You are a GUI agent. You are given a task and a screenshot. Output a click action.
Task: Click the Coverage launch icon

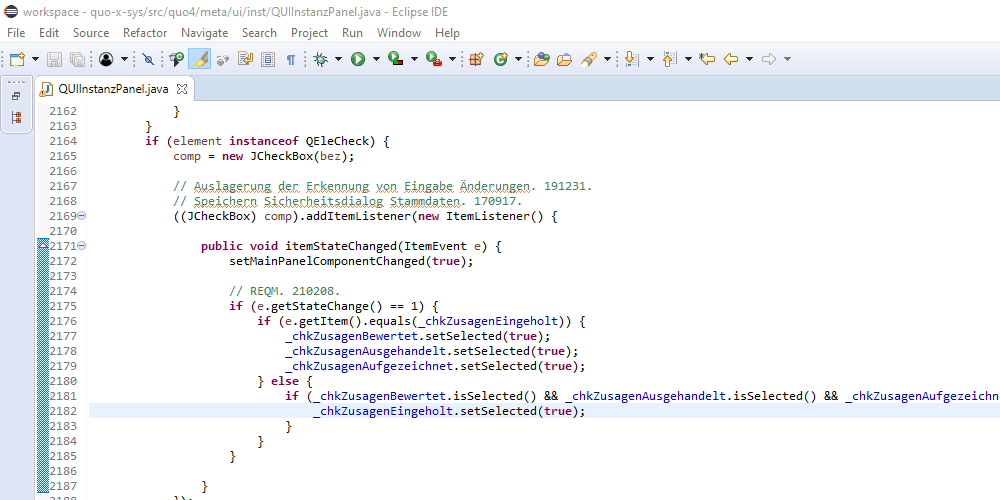coord(395,59)
